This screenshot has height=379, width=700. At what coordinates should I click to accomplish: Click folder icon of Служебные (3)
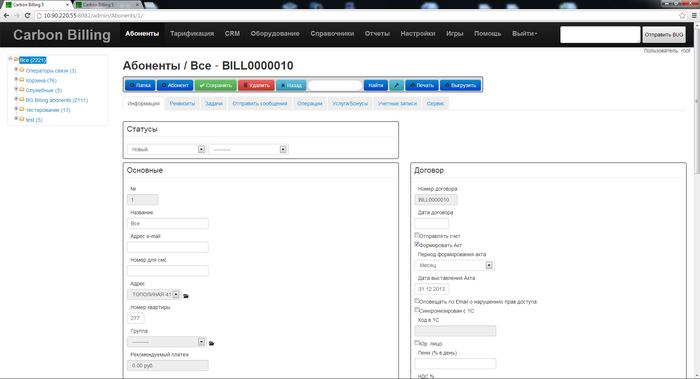(x=22, y=90)
